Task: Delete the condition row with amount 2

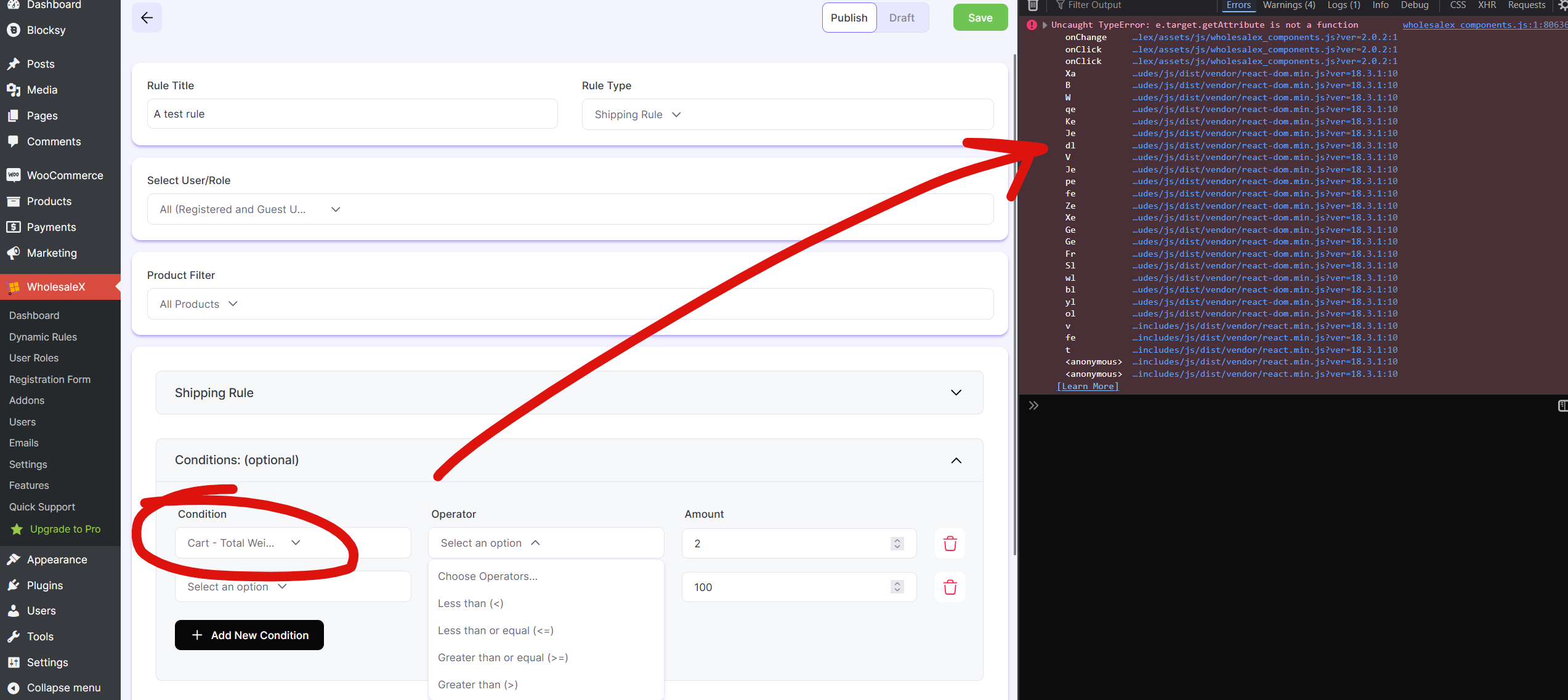Action: point(950,543)
